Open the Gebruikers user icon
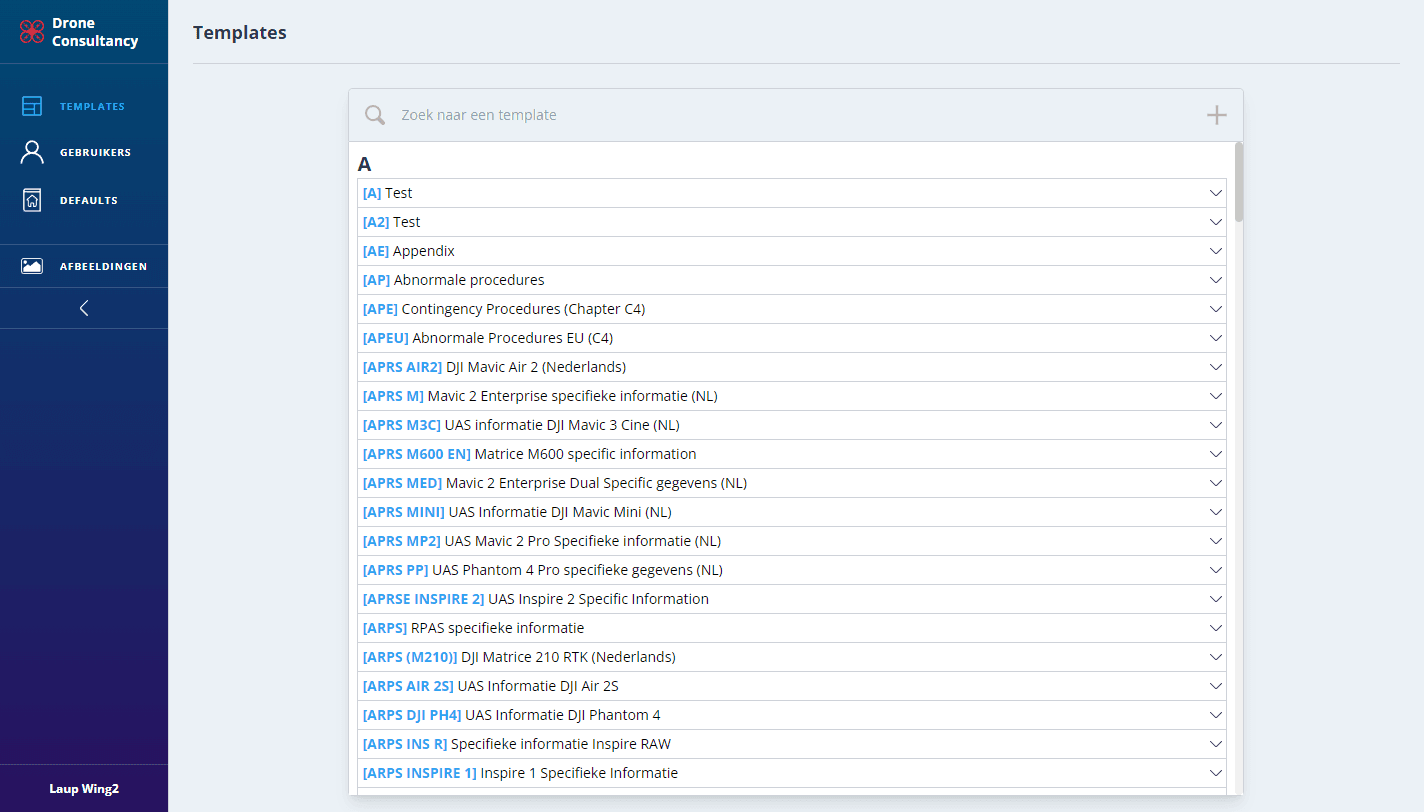1424x812 pixels. tap(32, 152)
